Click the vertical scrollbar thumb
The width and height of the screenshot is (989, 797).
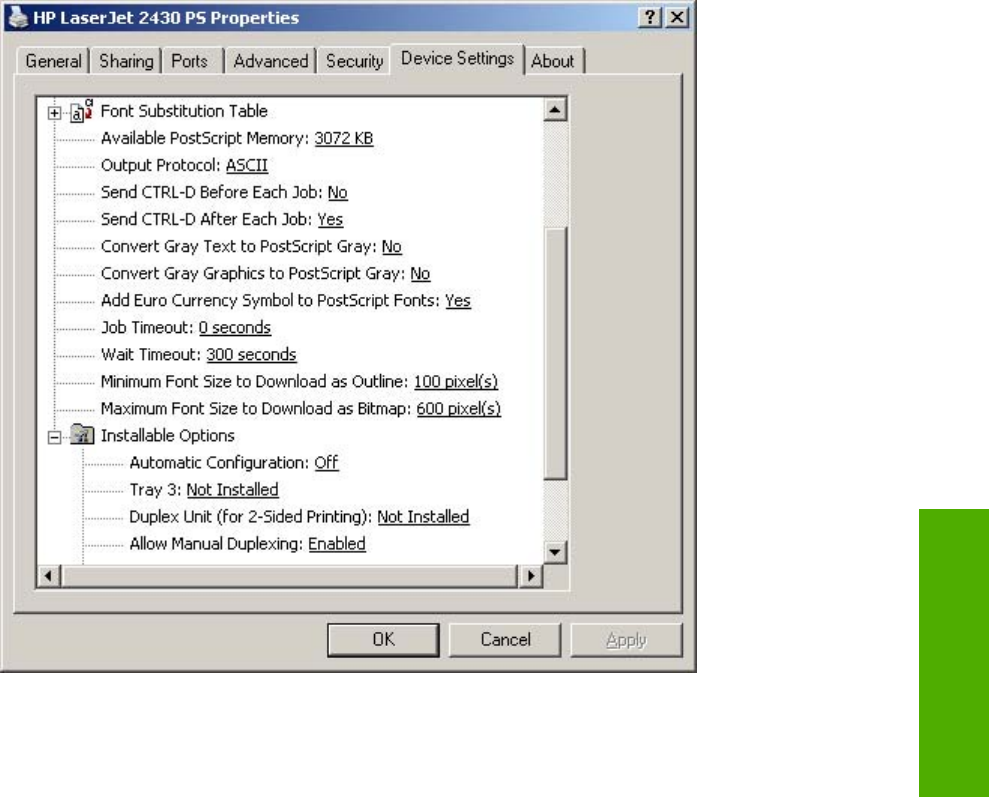555,353
